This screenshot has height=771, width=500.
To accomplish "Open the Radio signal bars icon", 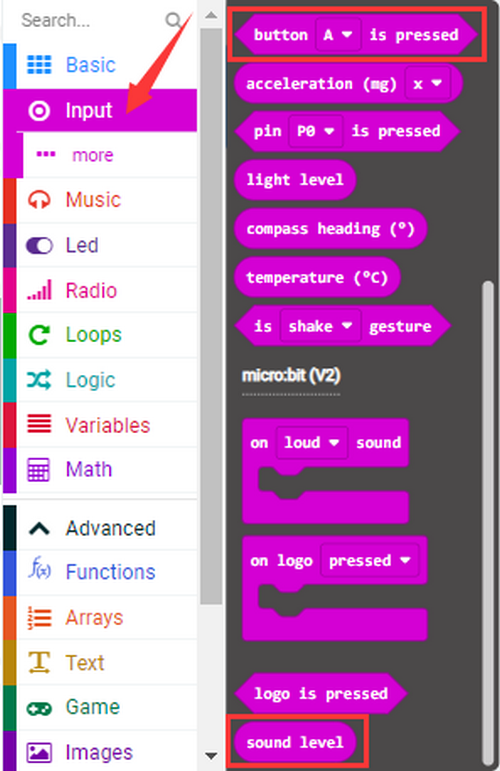I will click(39, 290).
